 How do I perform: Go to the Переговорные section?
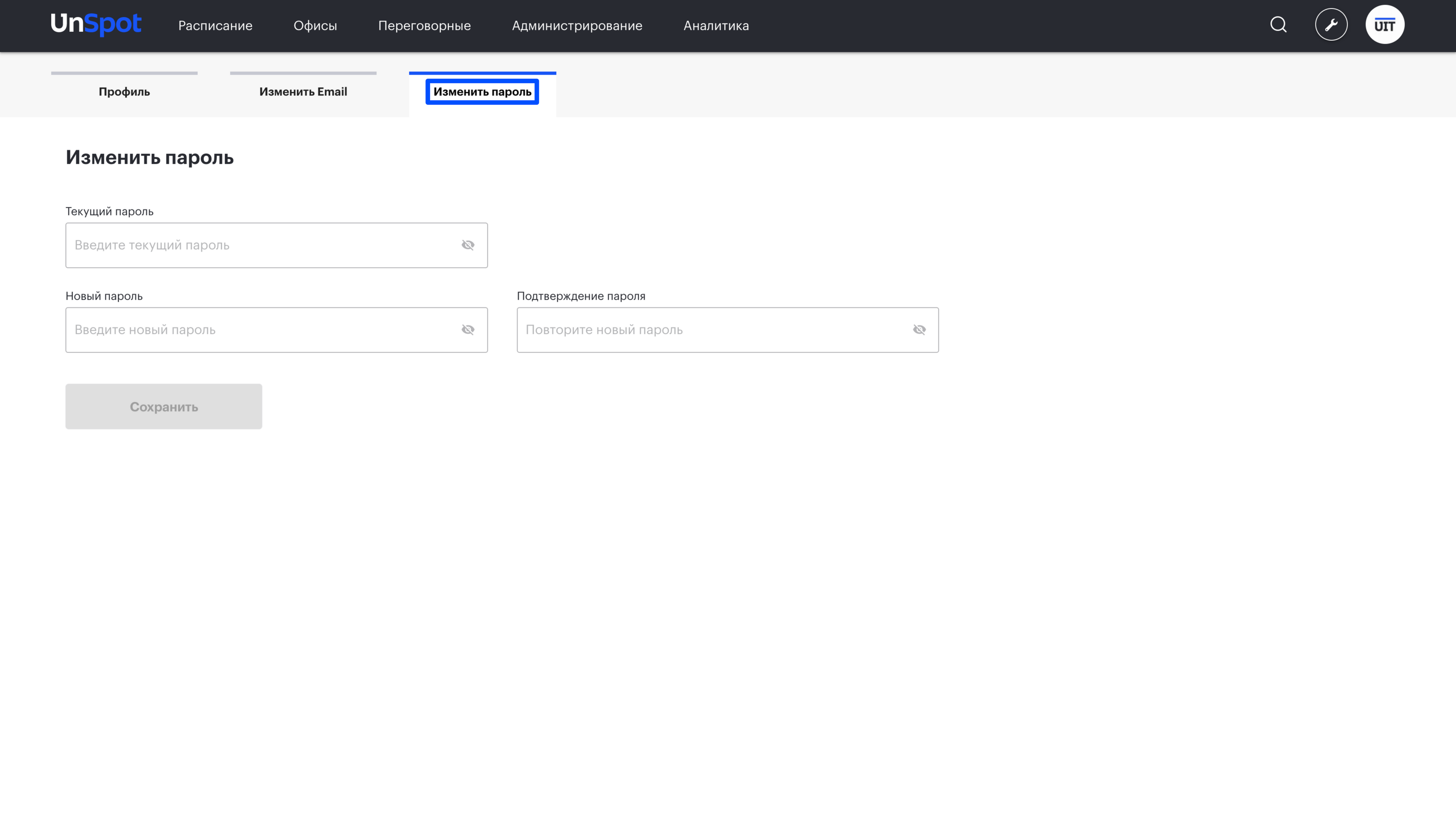[x=425, y=26]
